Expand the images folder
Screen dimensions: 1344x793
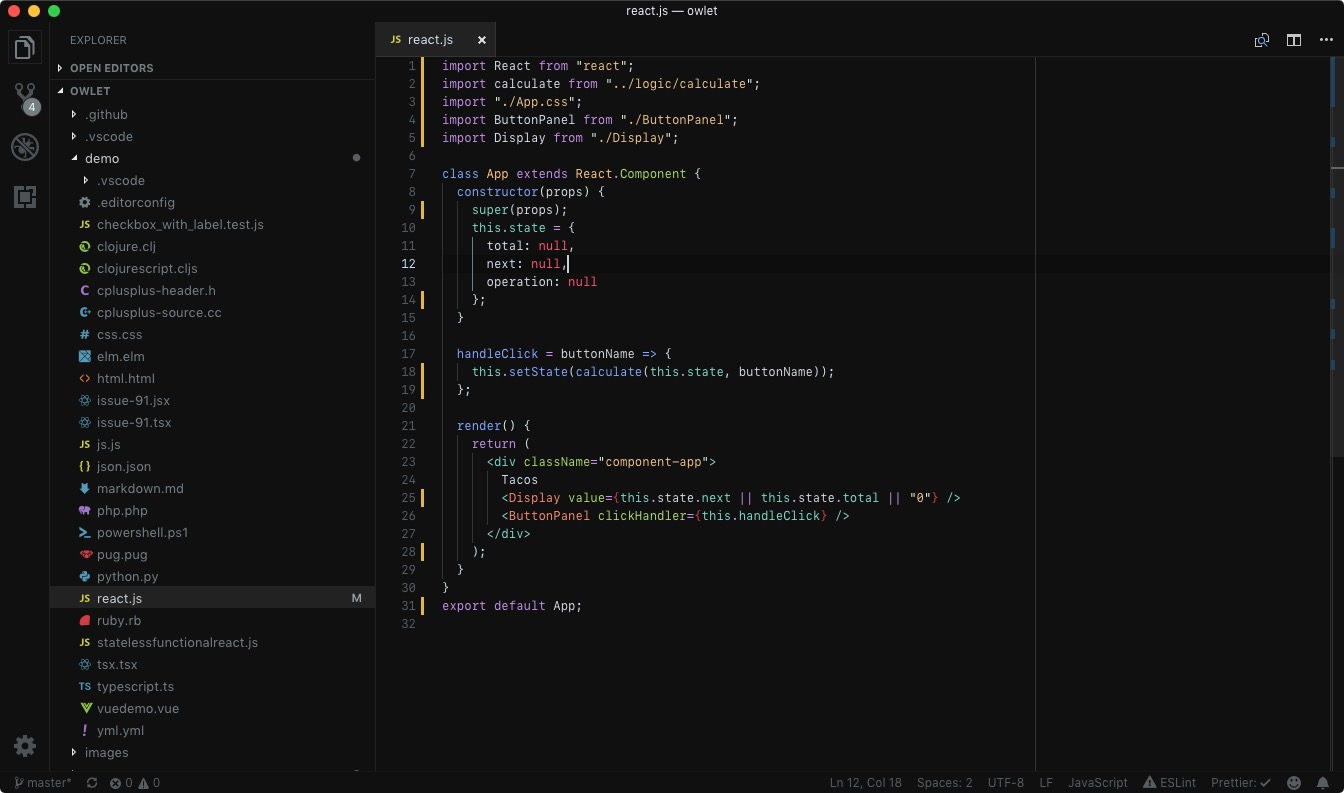(x=212, y=752)
